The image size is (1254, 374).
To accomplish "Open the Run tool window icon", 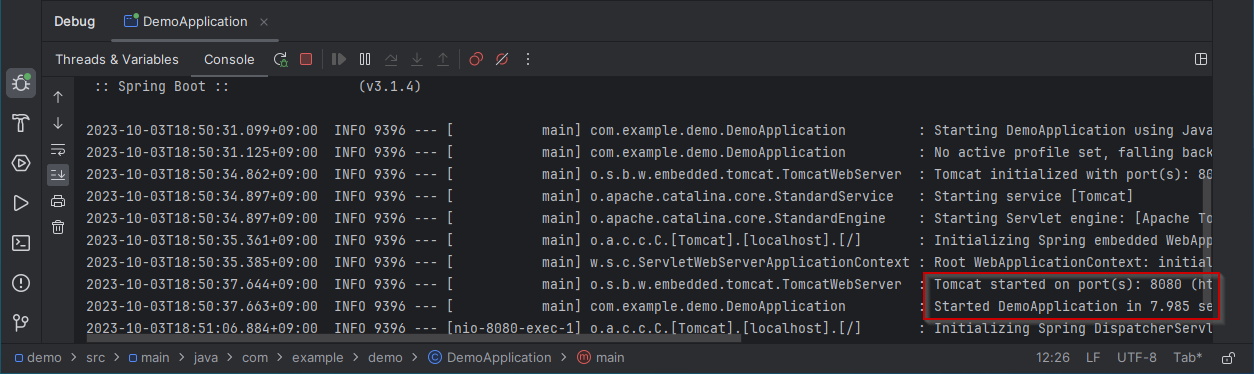I will (20, 203).
